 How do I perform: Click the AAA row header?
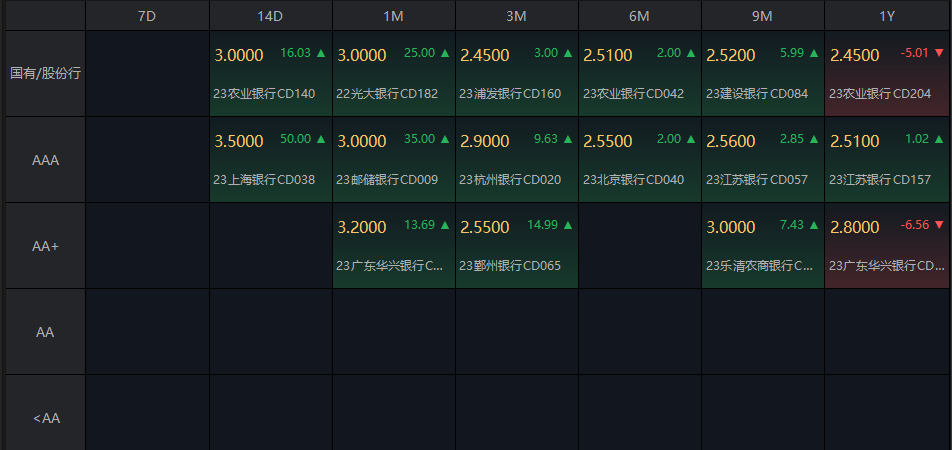tap(46, 160)
